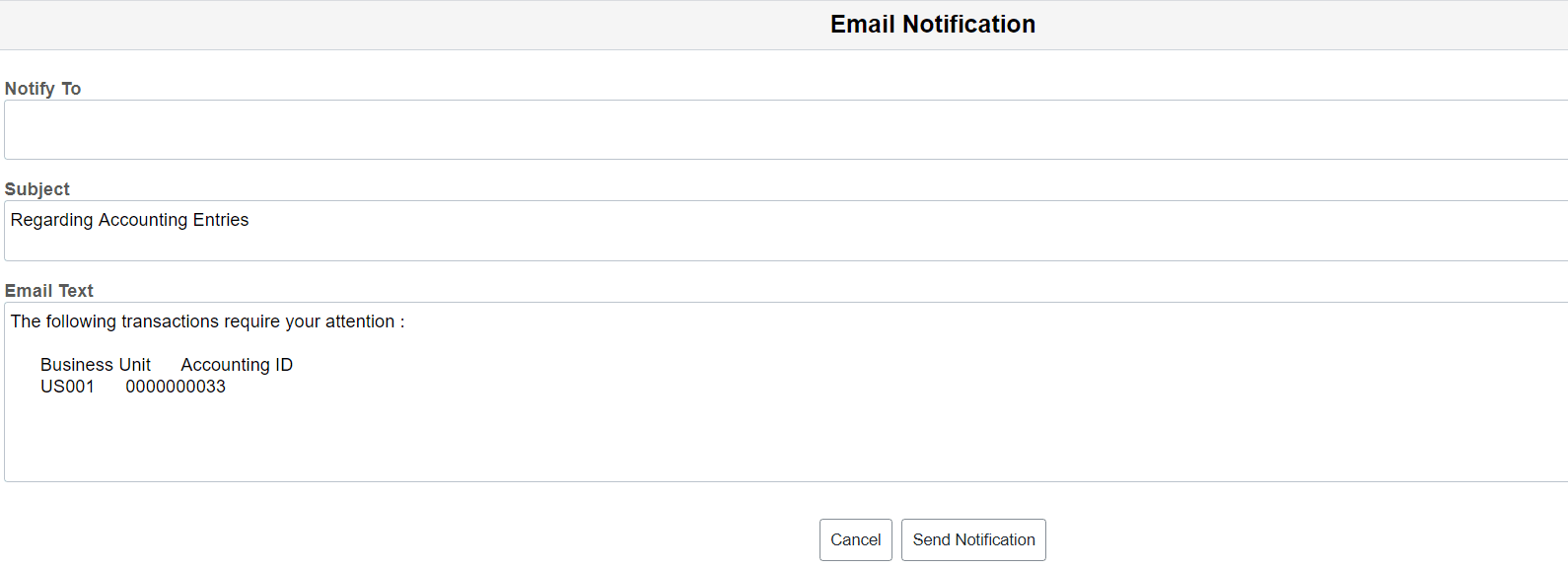Click Cancel to dismiss the notification form

tap(854, 539)
